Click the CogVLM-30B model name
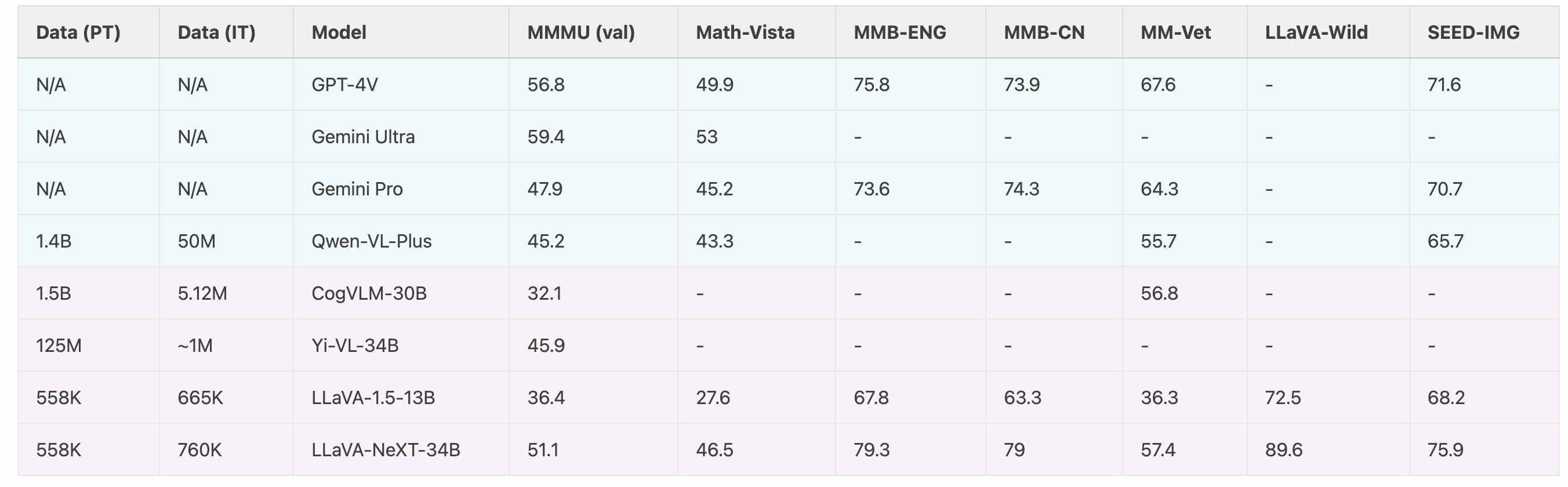 tap(369, 293)
